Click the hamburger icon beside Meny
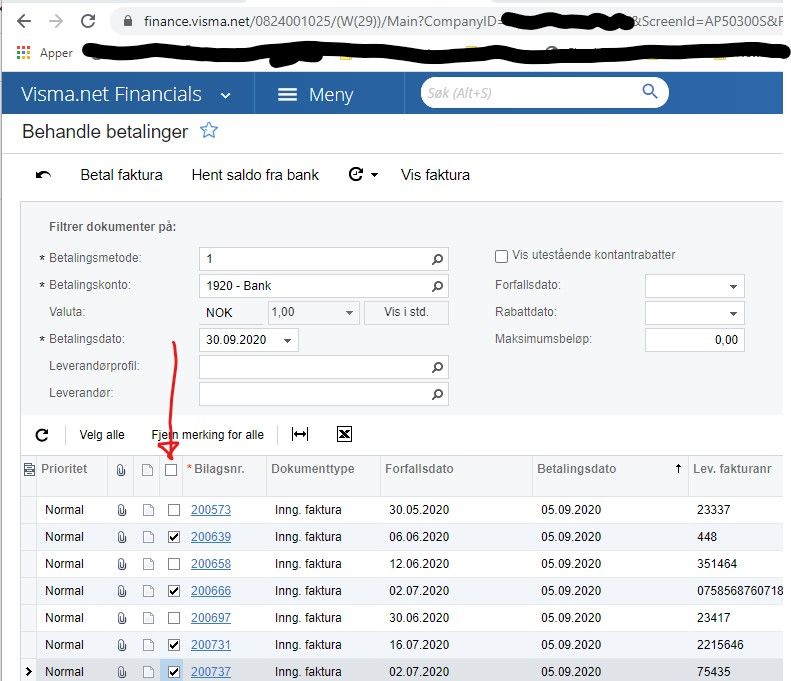The width and height of the screenshot is (791, 681). pyautogui.click(x=288, y=95)
